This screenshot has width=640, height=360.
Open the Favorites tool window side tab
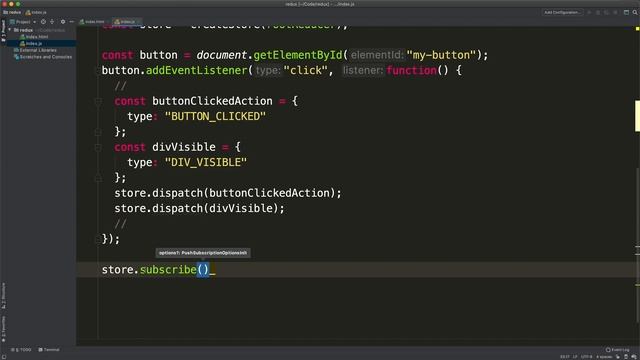tap(3, 329)
